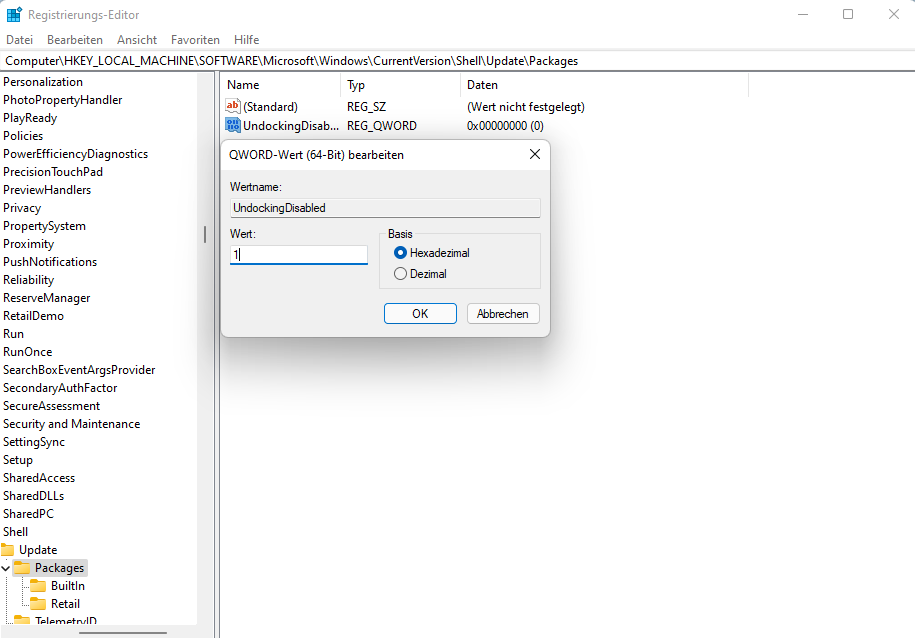This screenshot has height=638, width=915.
Task: Click the REG_SZ type cell
Action: pyautogui.click(x=366, y=107)
